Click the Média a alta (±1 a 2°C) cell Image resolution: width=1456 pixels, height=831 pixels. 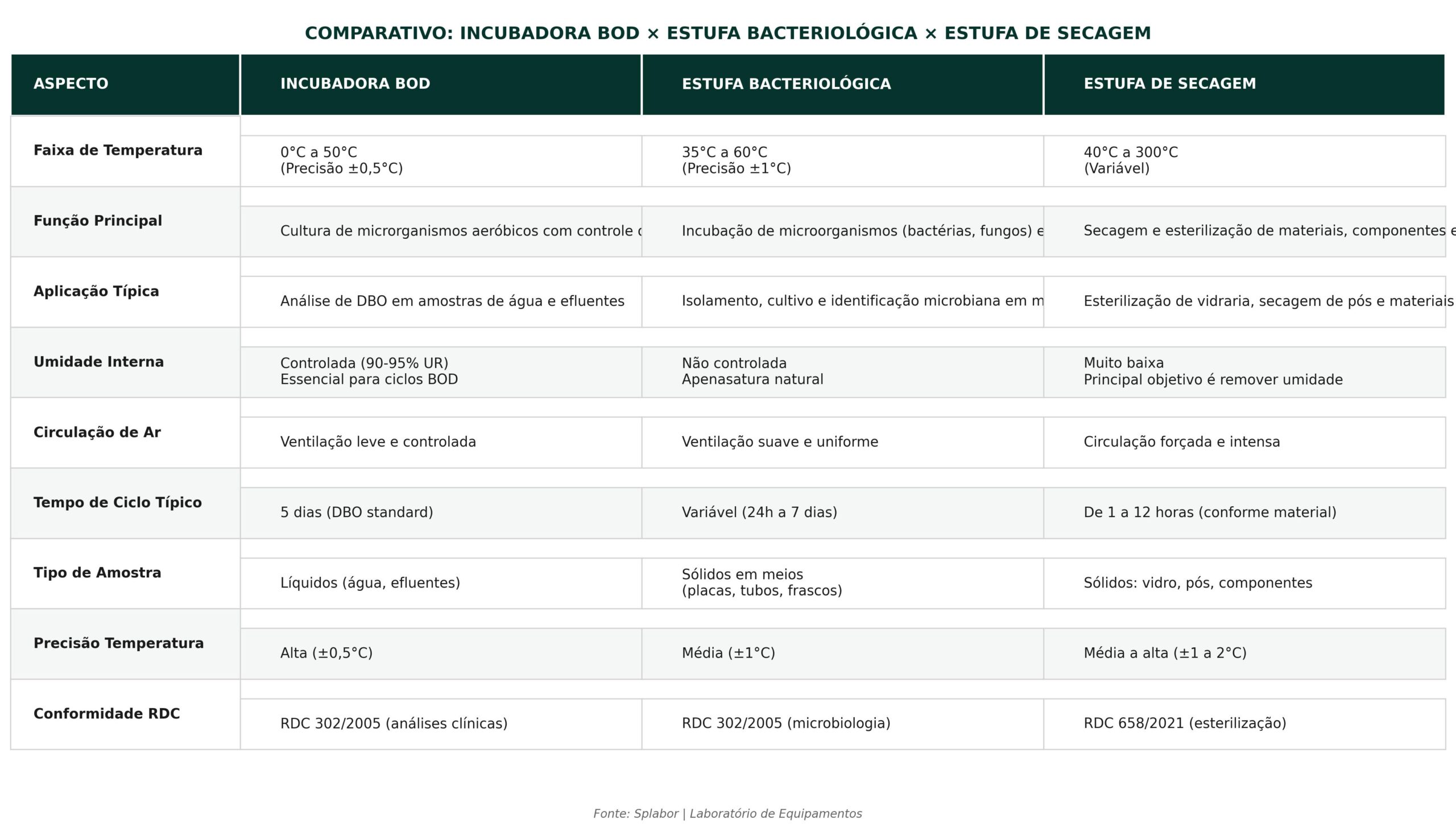(x=1245, y=654)
